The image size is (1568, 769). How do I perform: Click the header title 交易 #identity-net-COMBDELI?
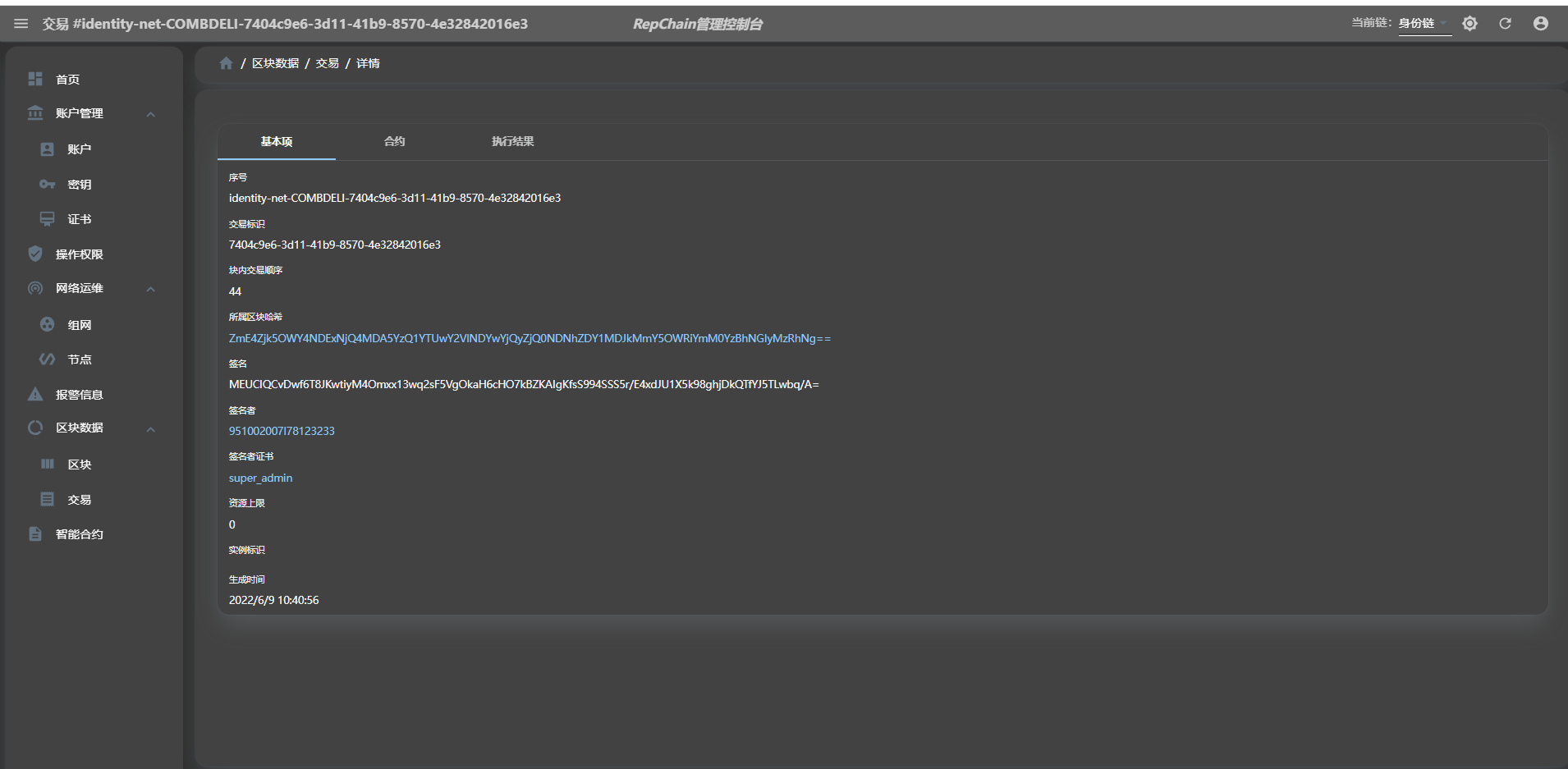tap(285, 24)
